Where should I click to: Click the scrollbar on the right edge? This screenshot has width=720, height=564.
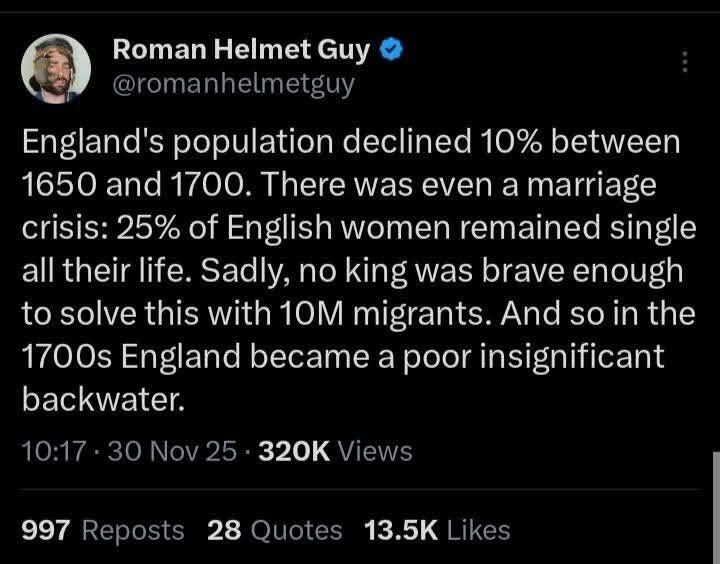click(714, 500)
